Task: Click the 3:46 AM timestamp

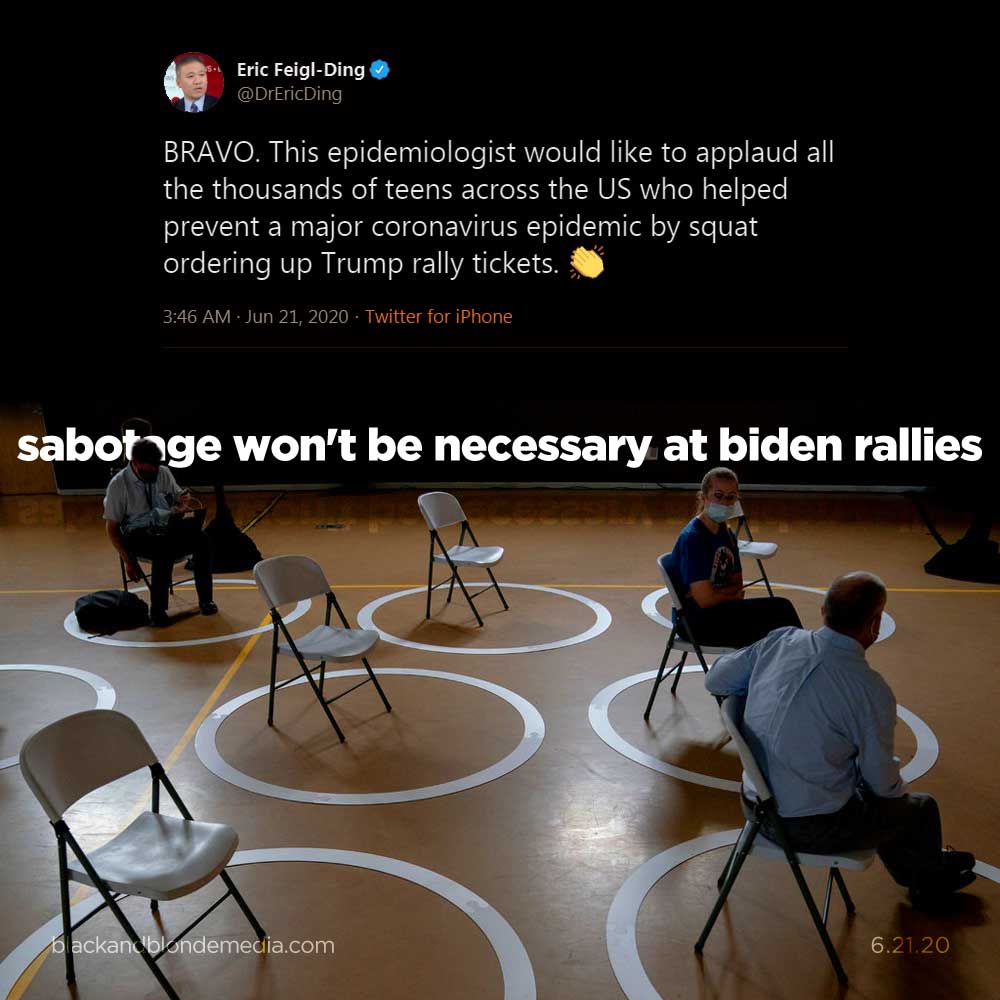Action: point(196,316)
